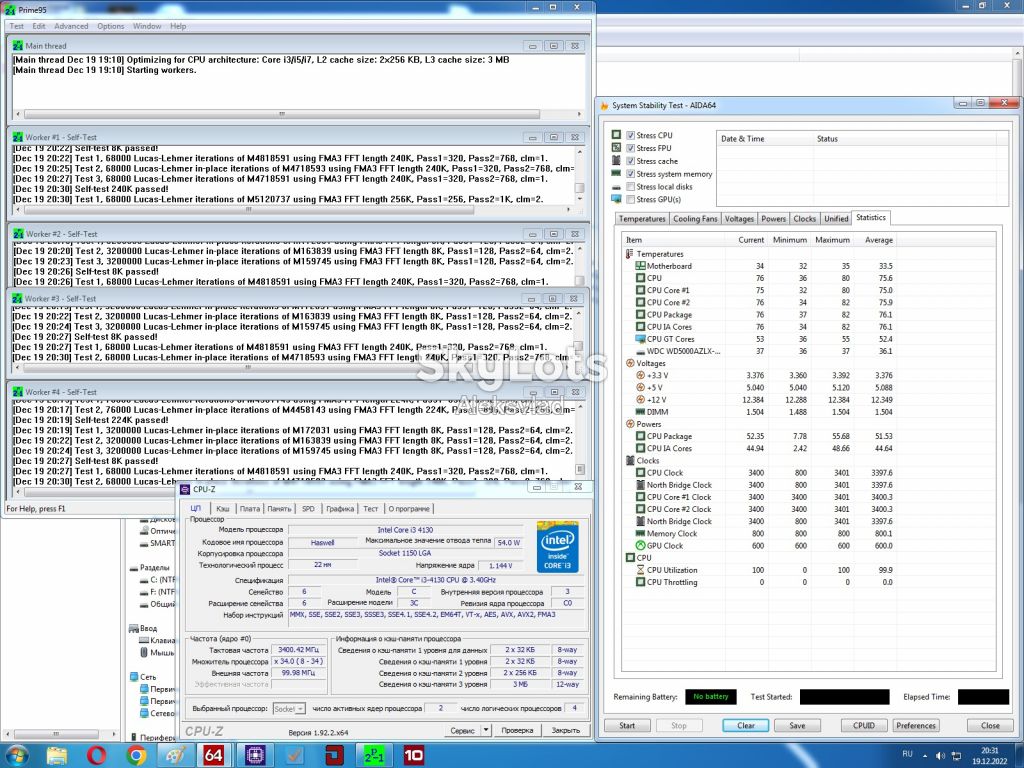Click the Stress local disks drive icon
Viewport: 1024px width, 768px height.
coord(616,187)
